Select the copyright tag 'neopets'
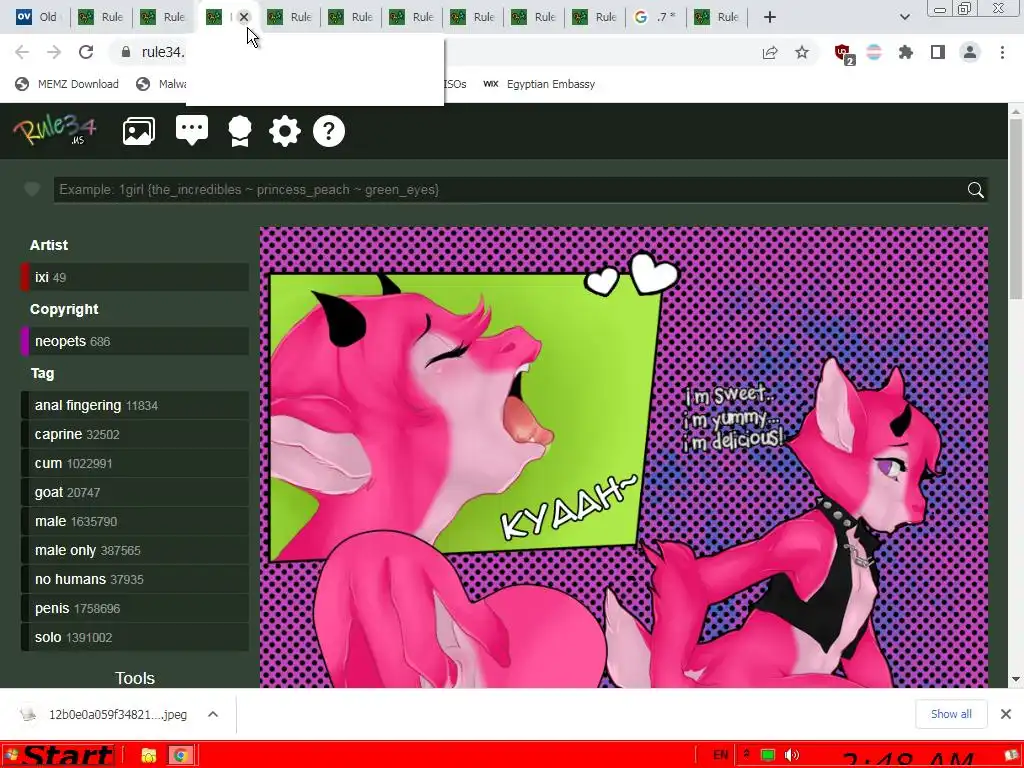 tap(135, 341)
